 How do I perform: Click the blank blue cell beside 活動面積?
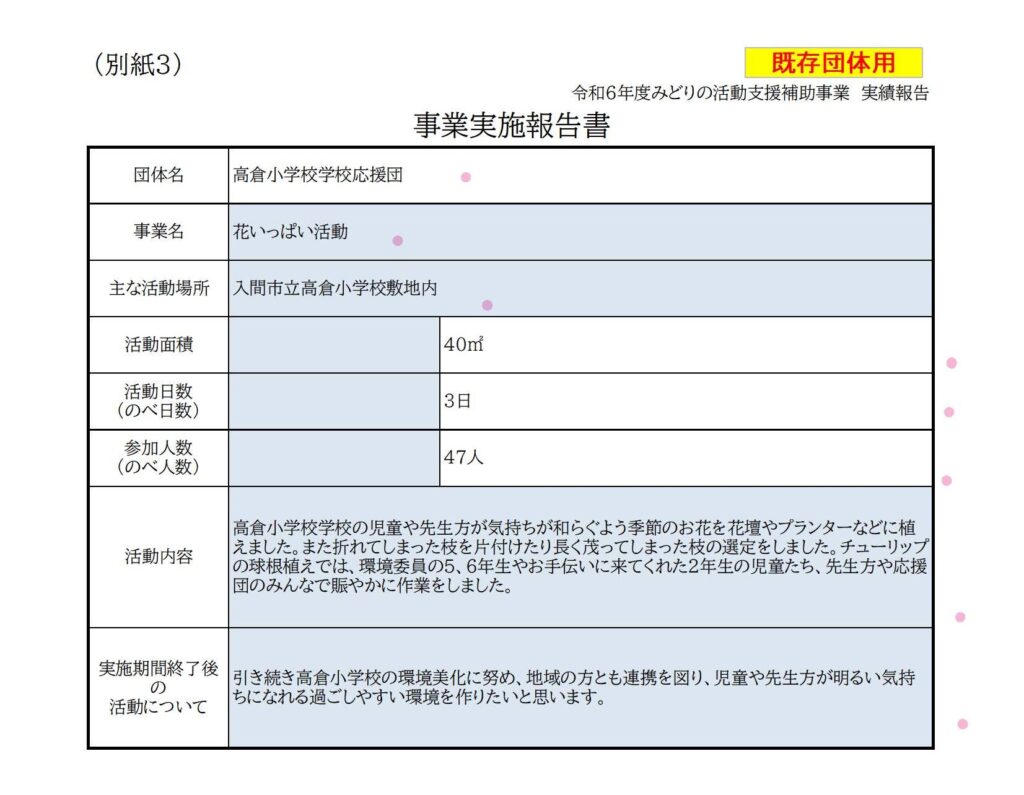pyautogui.click(x=334, y=345)
